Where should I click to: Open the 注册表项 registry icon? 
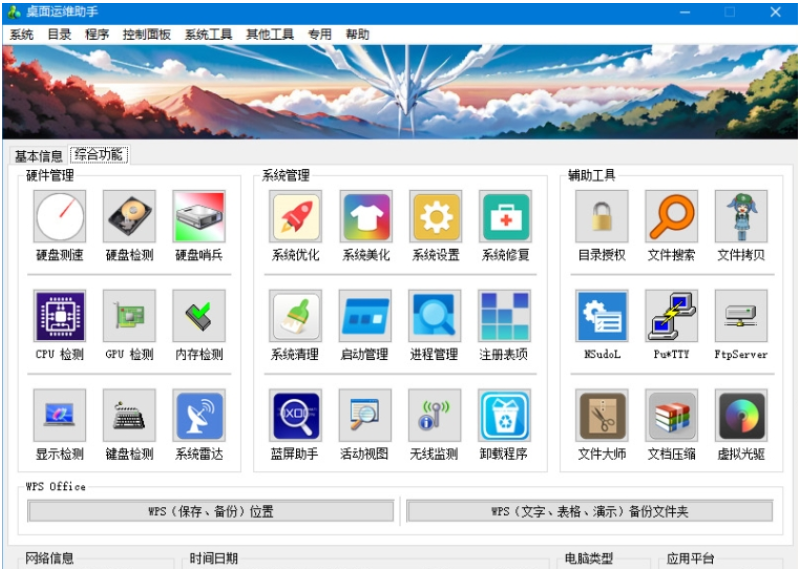tap(505, 316)
